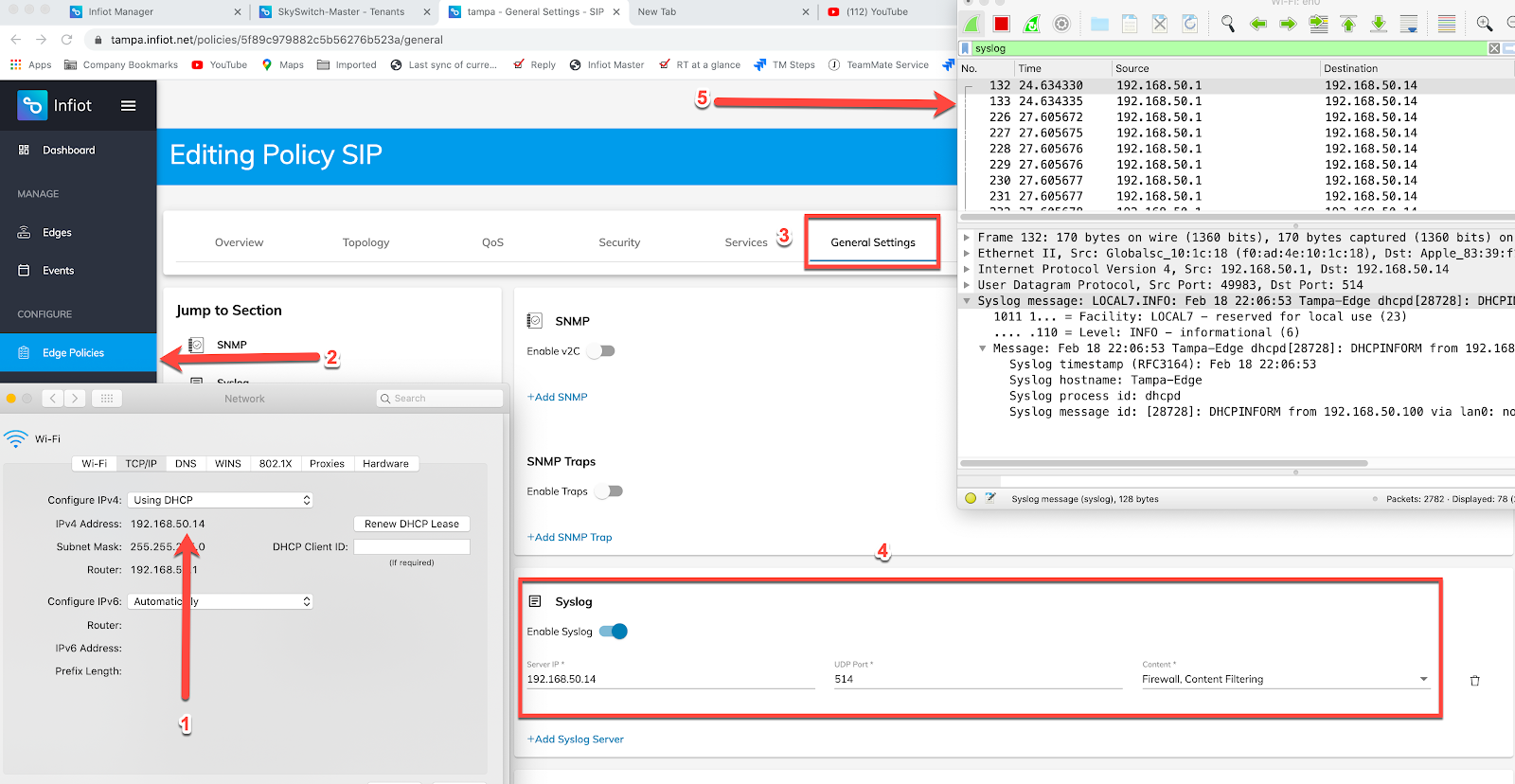1515x784 pixels.
Task: Click the Renew DHCP Lease button
Action: 412,524
